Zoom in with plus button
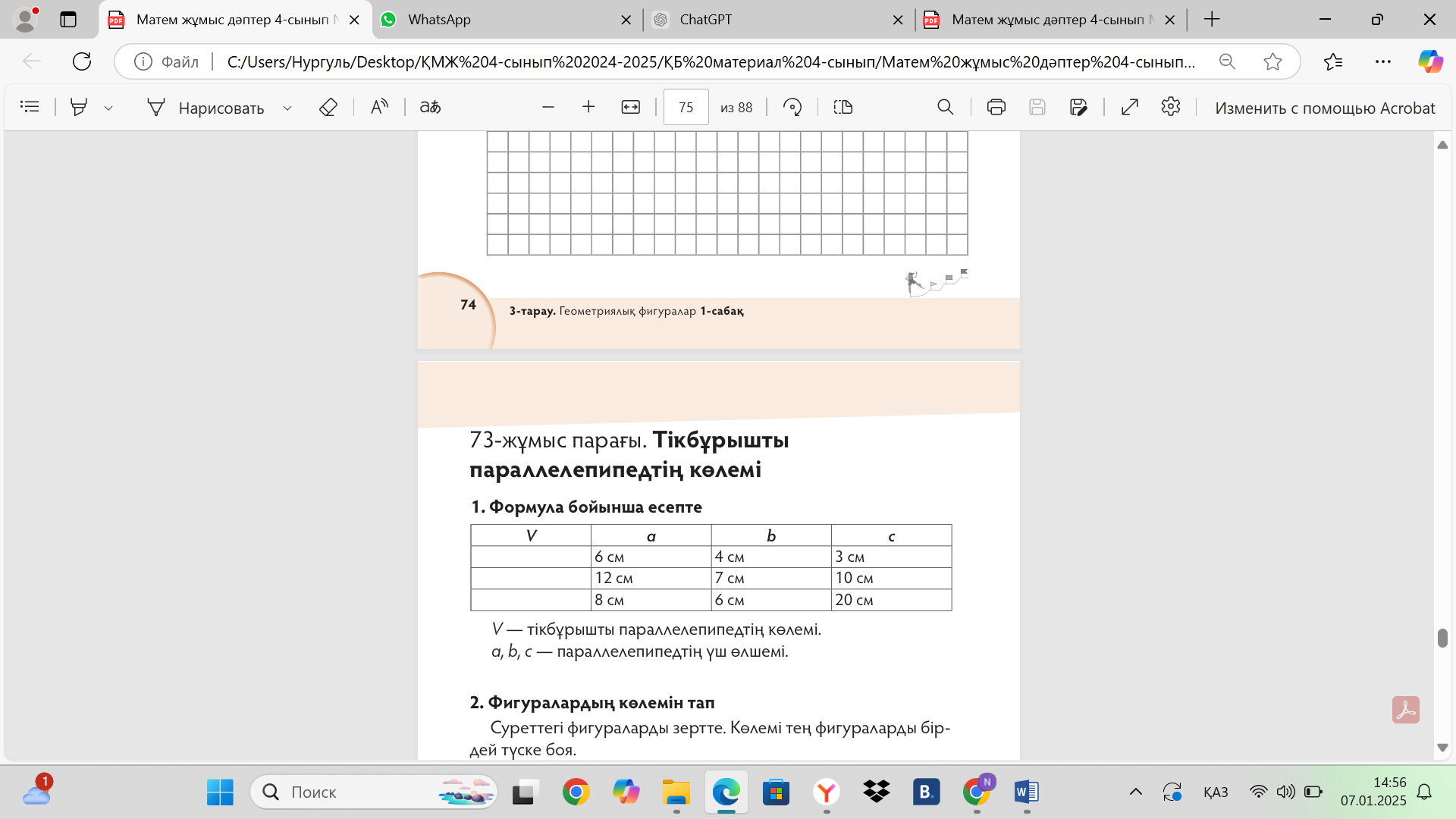Image resolution: width=1456 pixels, height=819 pixels. tap(588, 107)
